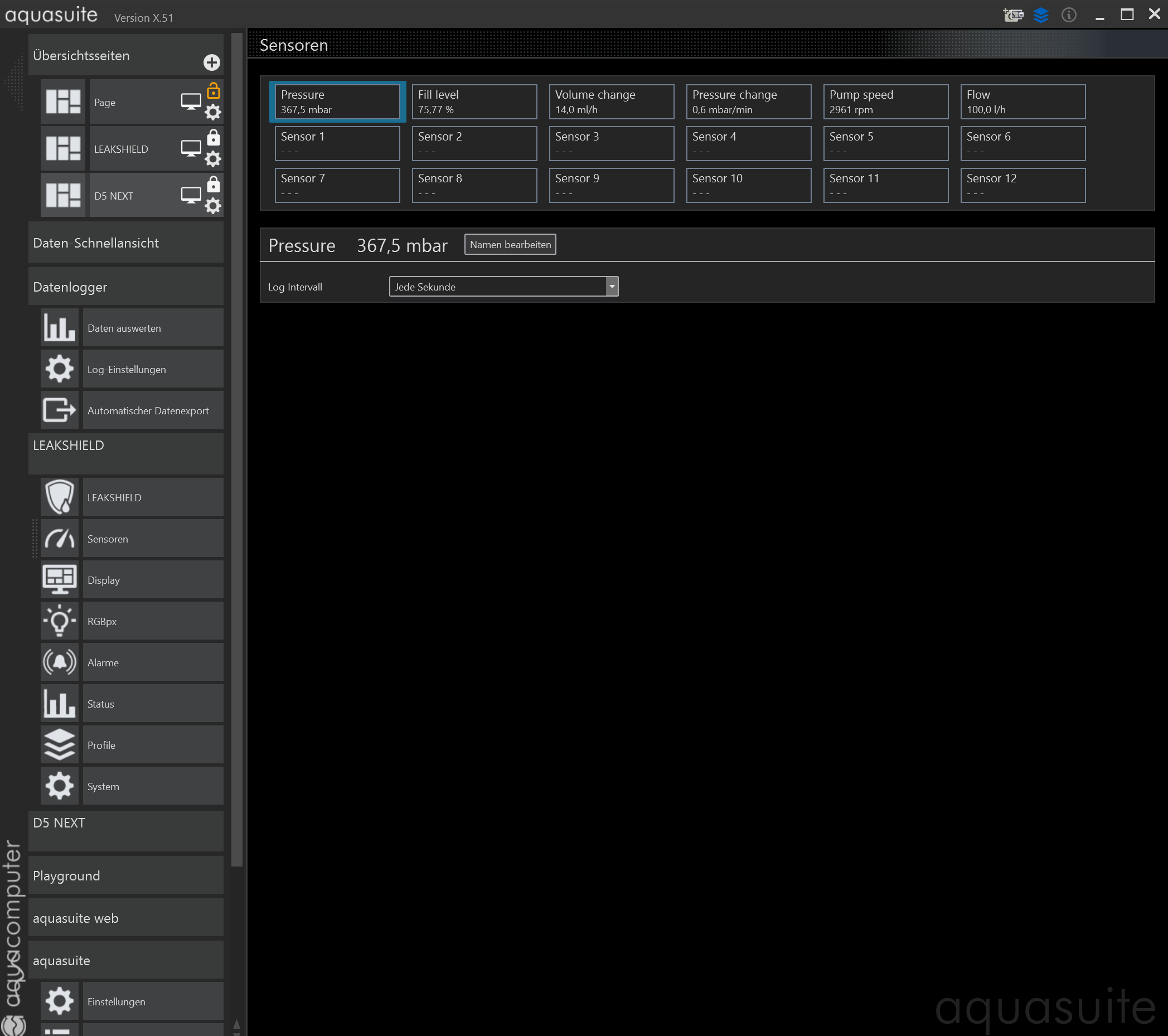Select the Pump speed sensor tile
Screen dimensions: 1168x1036
coord(885,101)
